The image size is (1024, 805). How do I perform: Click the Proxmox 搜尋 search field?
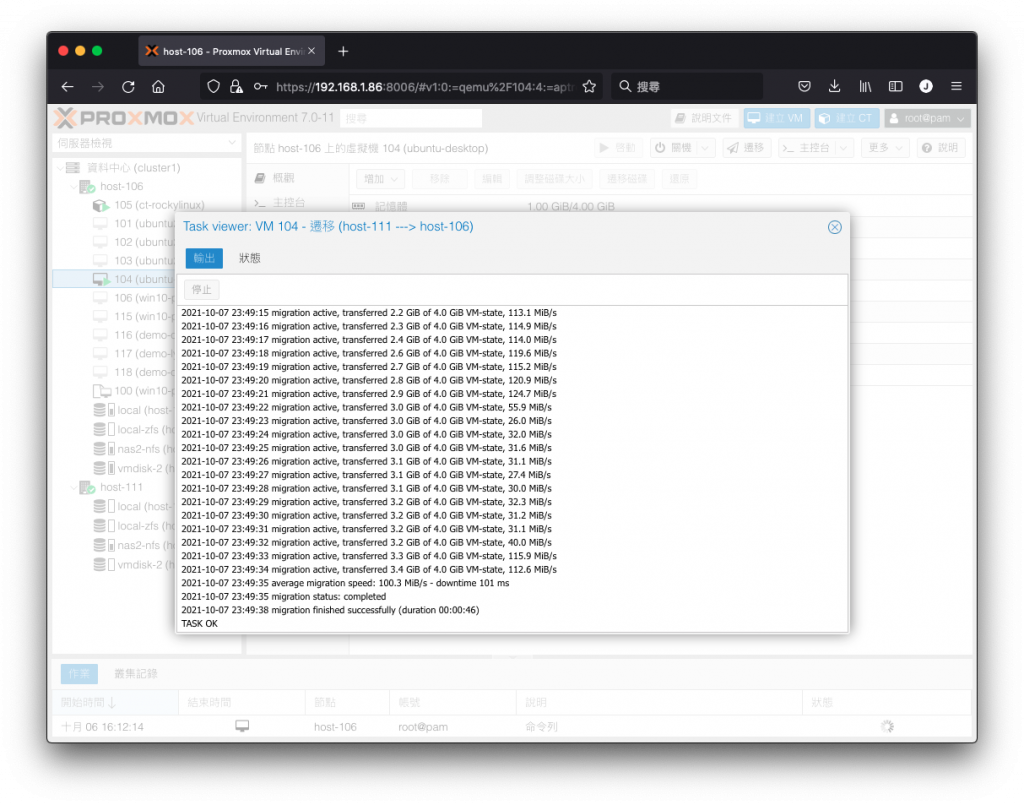click(x=411, y=119)
